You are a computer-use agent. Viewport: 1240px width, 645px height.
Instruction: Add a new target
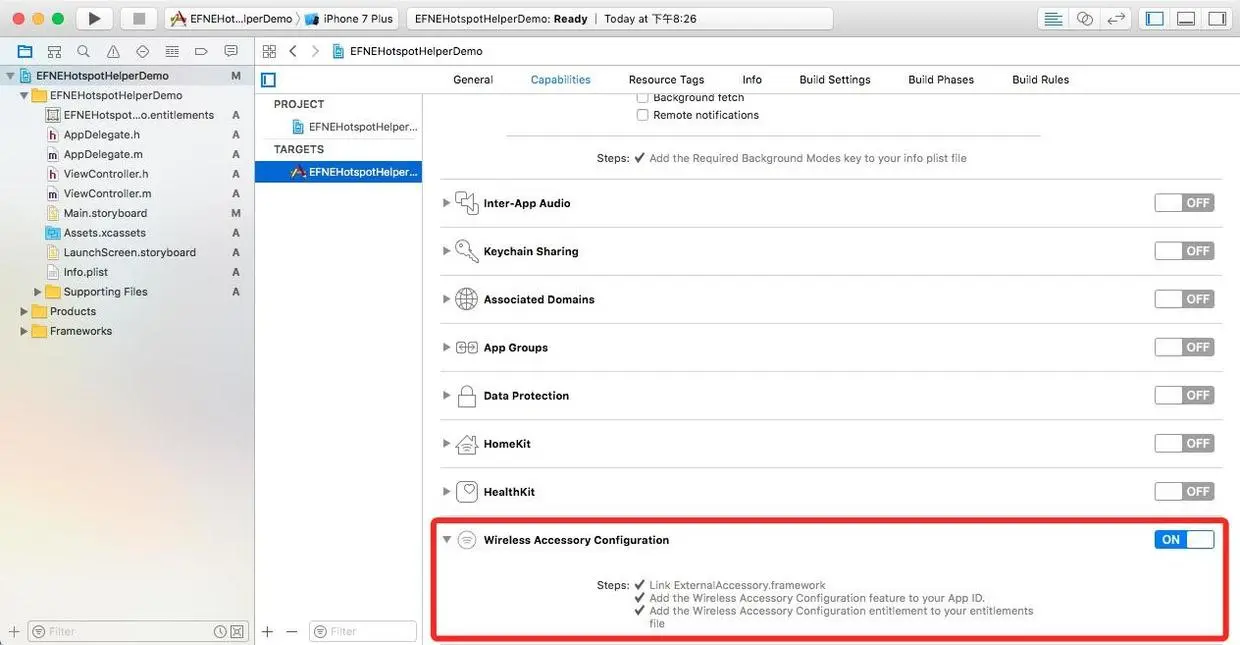coord(268,632)
